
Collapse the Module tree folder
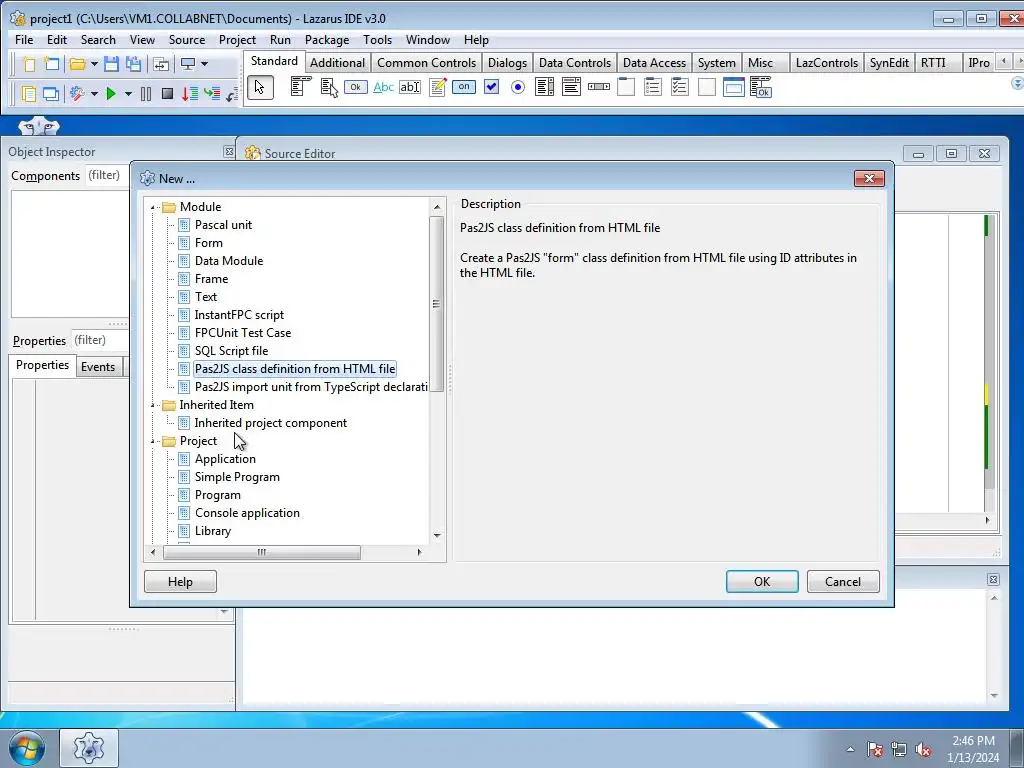[x=153, y=207]
